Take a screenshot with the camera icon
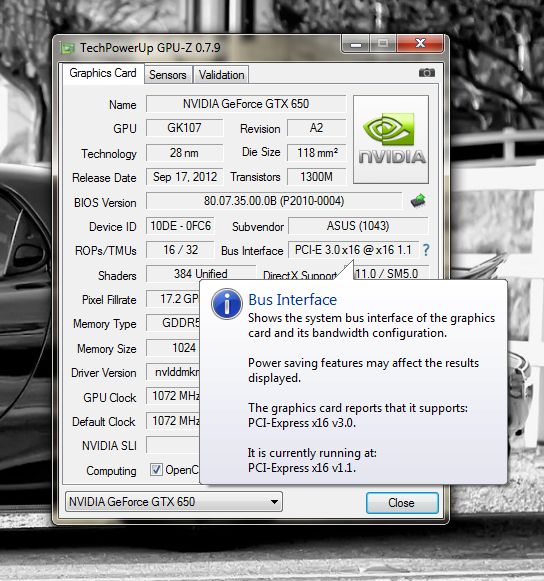Image resolution: width=544 pixels, height=581 pixels. pos(427,73)
